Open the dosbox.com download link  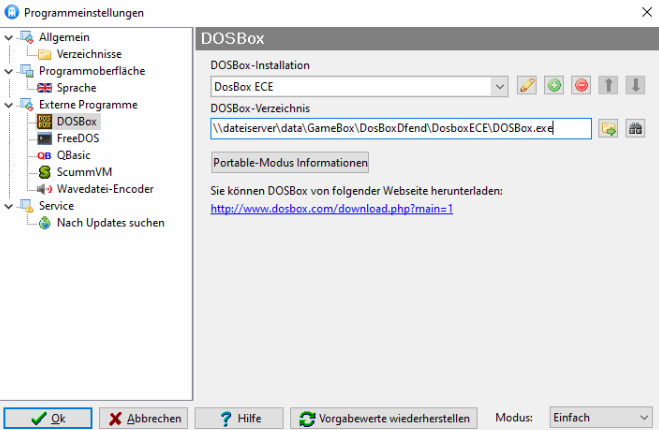point(331,208)
